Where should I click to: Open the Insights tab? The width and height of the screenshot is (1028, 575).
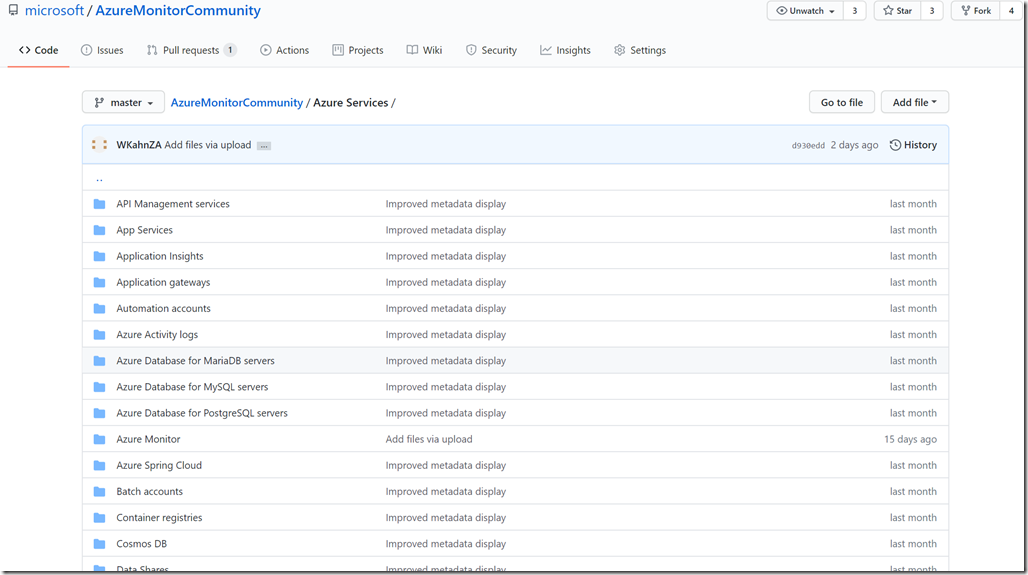[565, 50]
